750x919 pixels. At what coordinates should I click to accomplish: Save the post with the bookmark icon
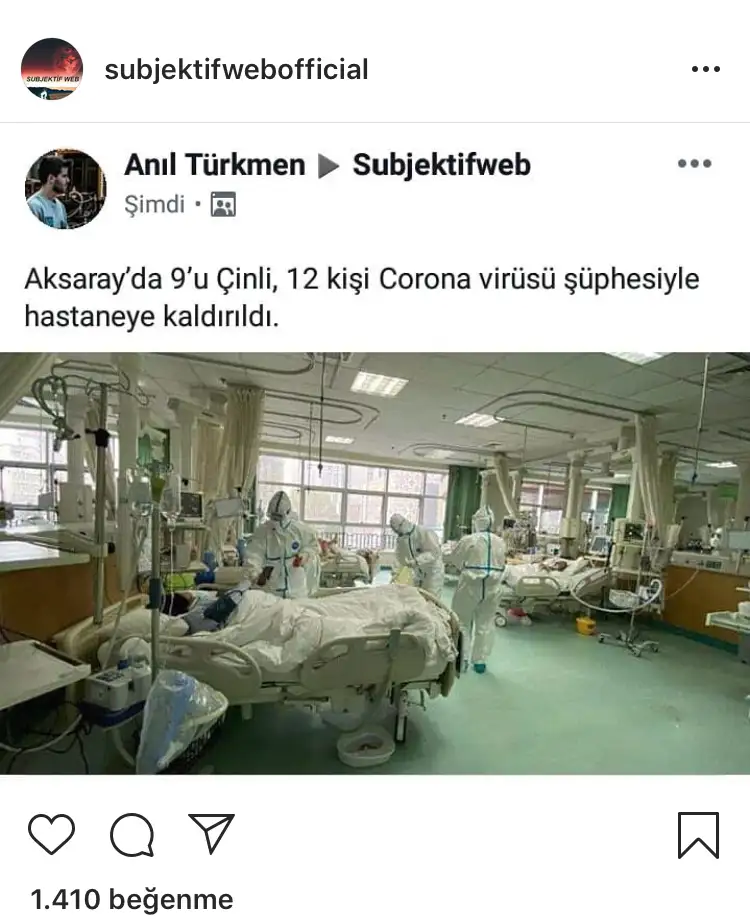[698, 835]
